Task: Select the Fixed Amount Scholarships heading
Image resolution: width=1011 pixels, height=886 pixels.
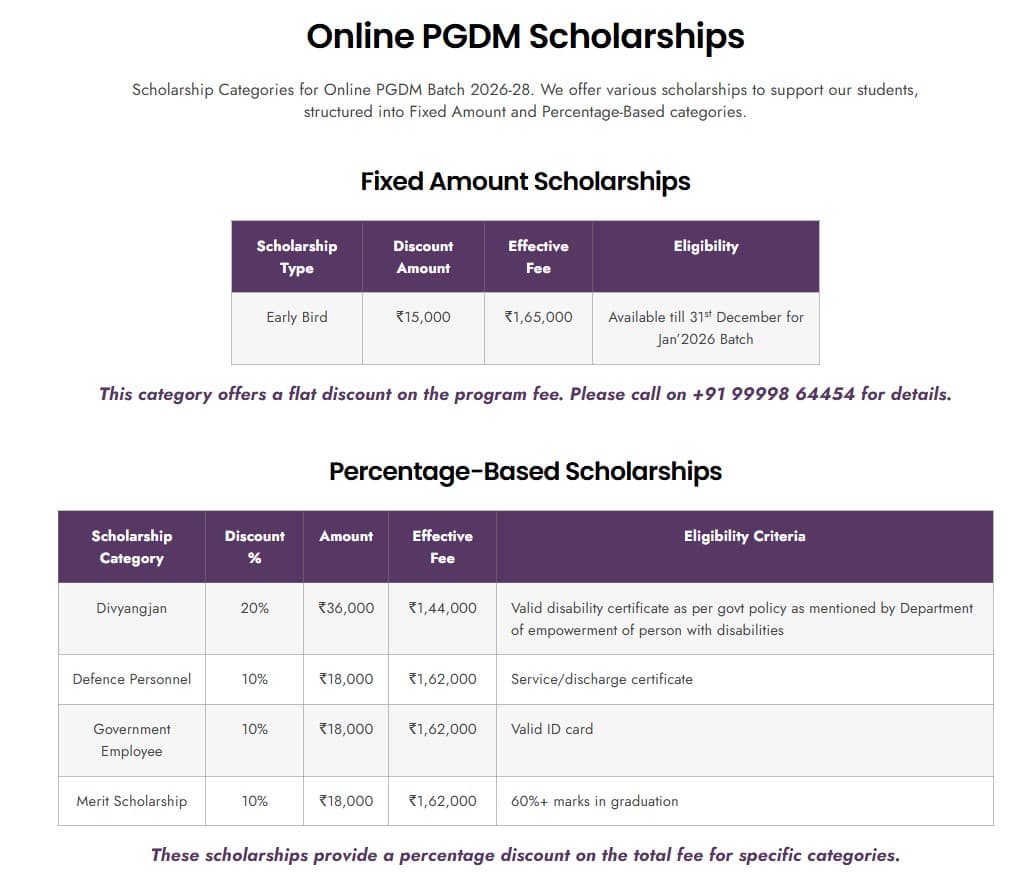Action: click(x=525, y=181)
